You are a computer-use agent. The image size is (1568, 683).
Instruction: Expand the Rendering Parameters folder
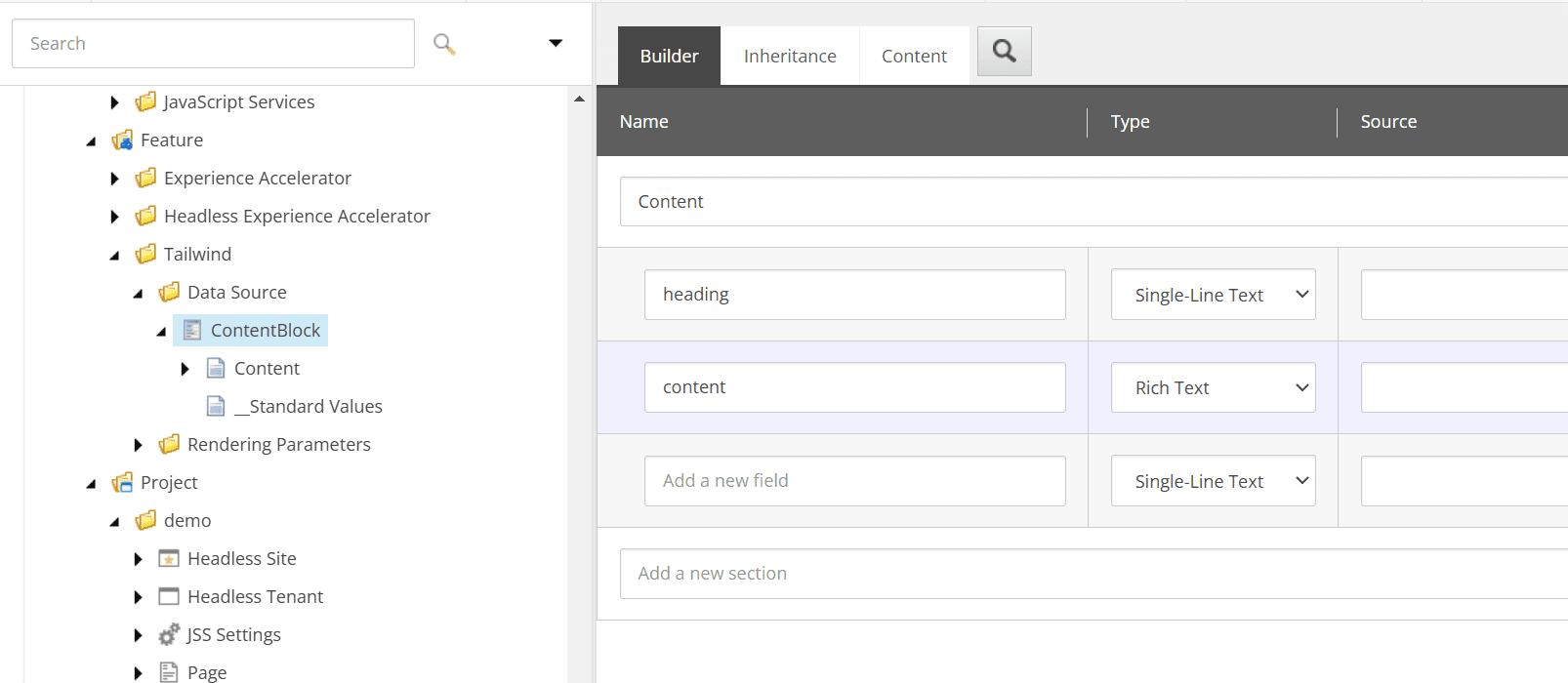(x=138, y=445)
